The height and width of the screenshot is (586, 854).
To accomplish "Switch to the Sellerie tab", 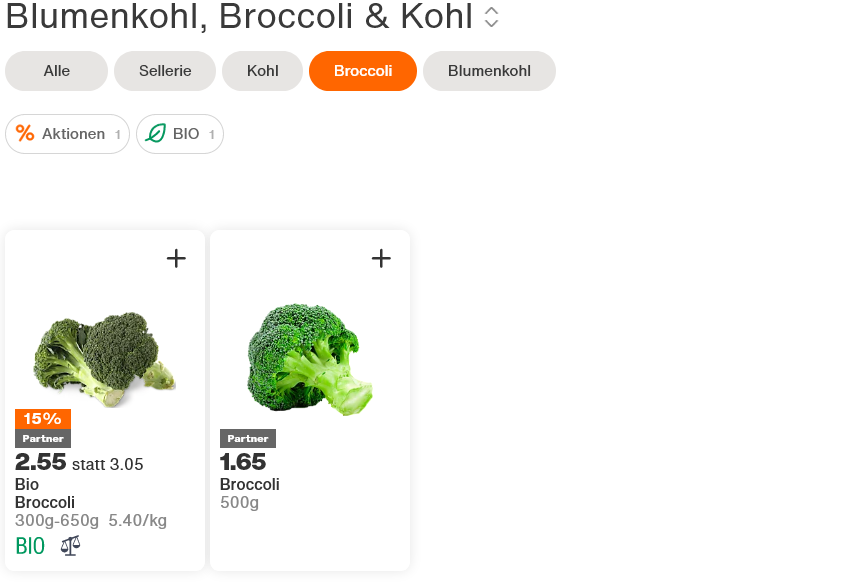I will [166, 71].
